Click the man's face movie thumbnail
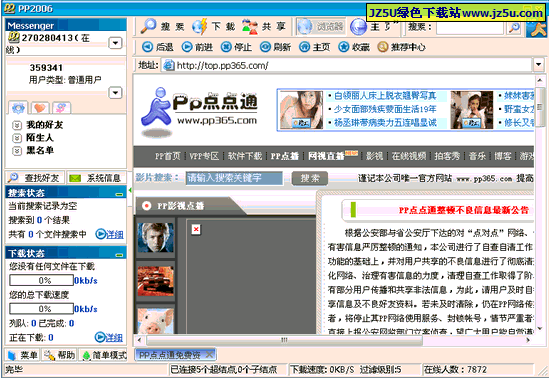Image resolution: width=549 pixels, height=378 pixels. pyautogui.click(x=155, y=238)
